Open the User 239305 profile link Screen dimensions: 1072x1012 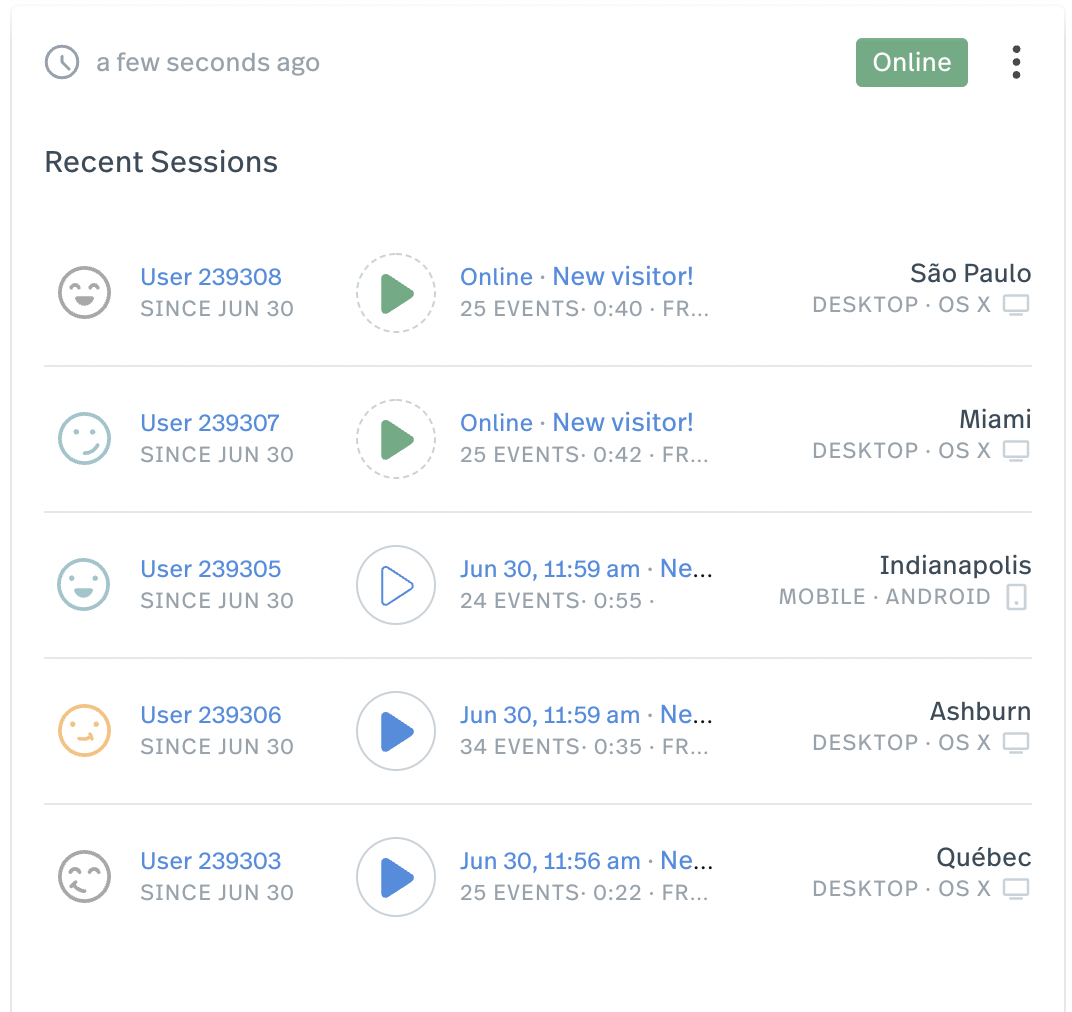[211, 569]
